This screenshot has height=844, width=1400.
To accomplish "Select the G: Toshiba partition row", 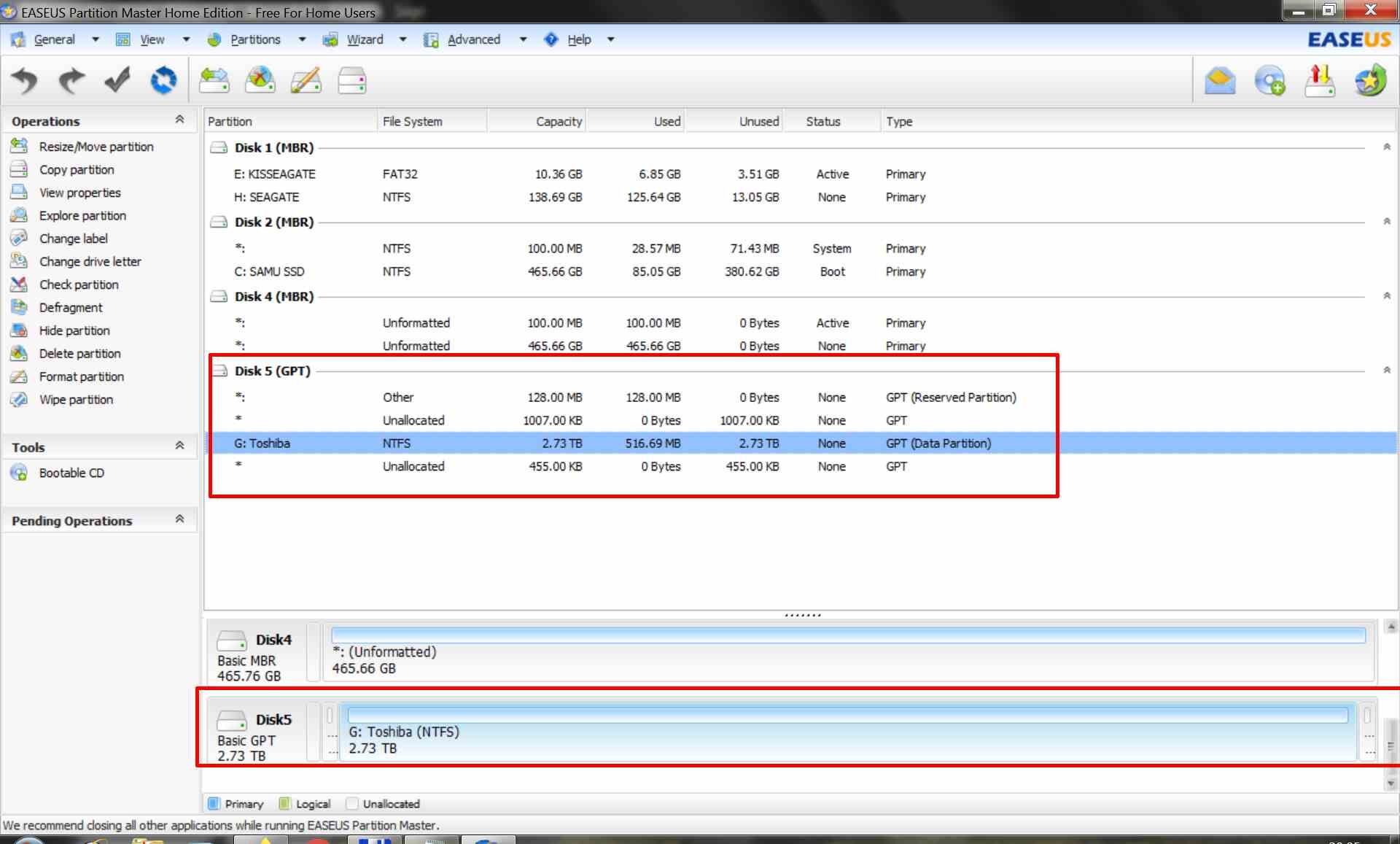I will point(802,443).
